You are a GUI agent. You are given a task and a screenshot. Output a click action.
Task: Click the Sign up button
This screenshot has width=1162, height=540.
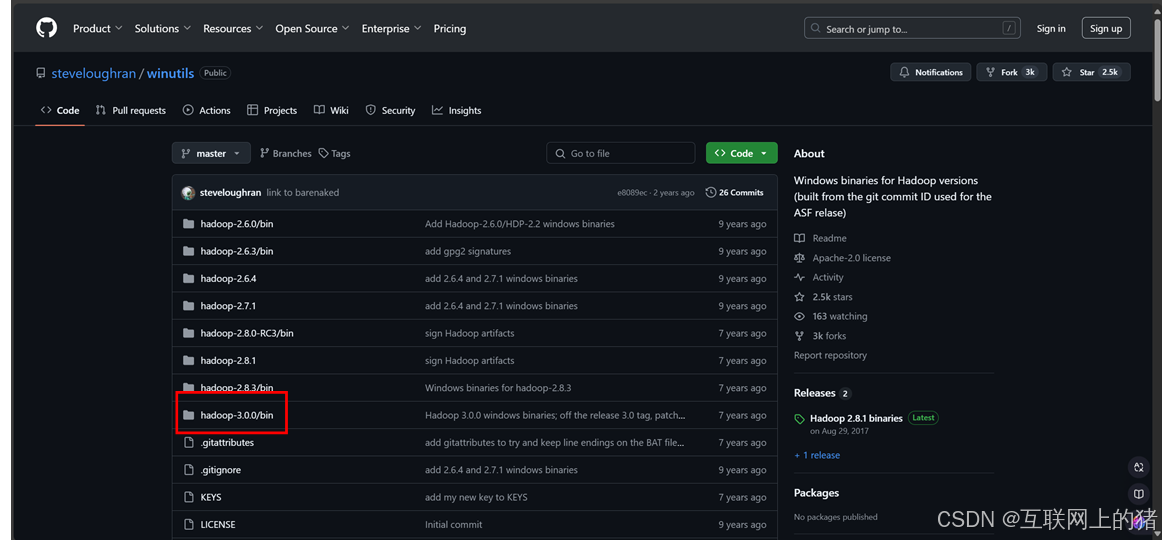[x=1106, y=28]
